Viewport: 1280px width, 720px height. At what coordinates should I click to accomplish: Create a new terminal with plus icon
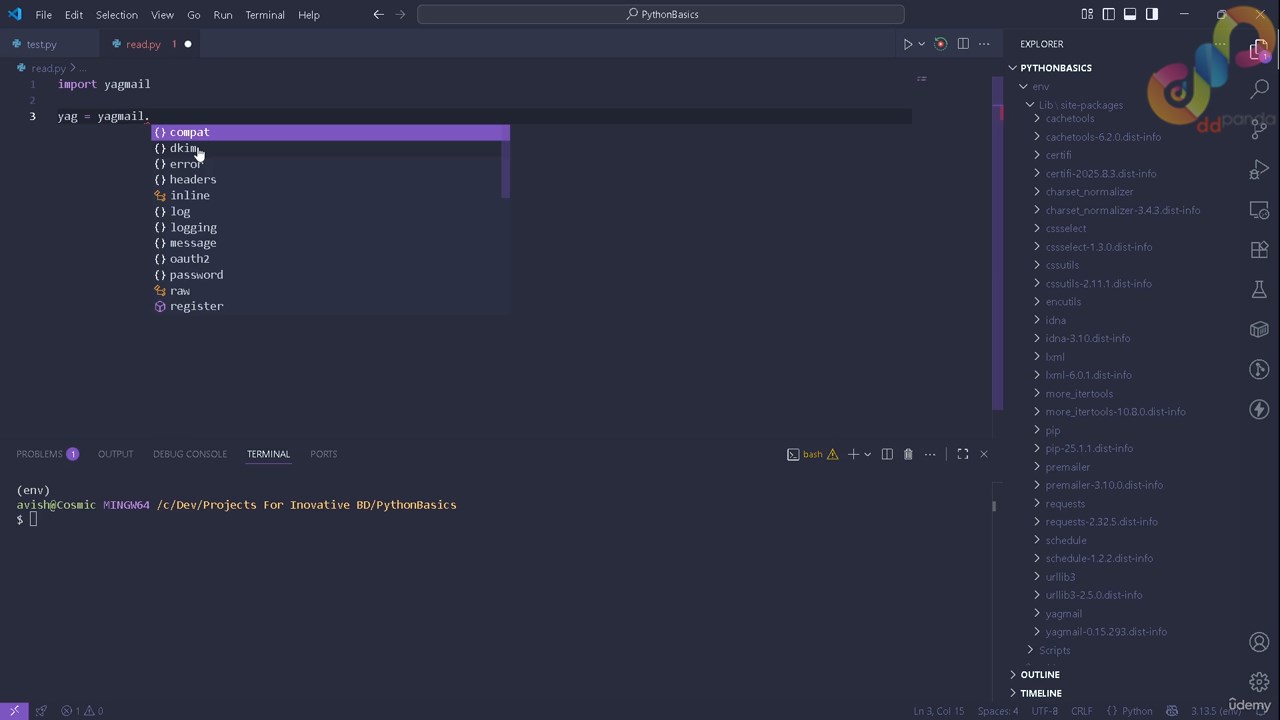point(853,454)
